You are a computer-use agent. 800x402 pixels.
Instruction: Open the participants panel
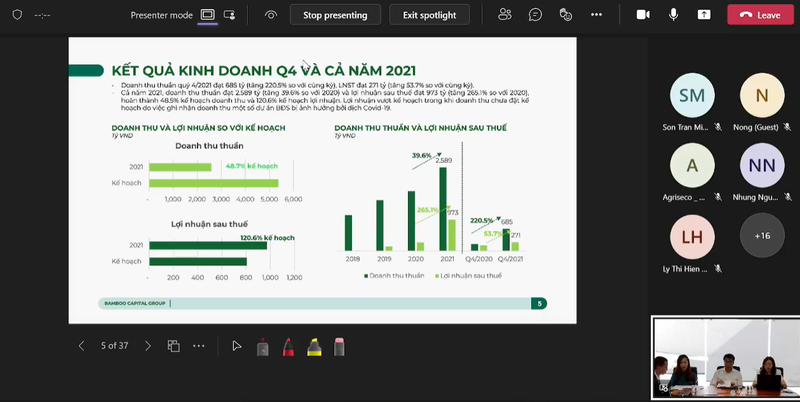pyautogui.click(x=505, y=15)
